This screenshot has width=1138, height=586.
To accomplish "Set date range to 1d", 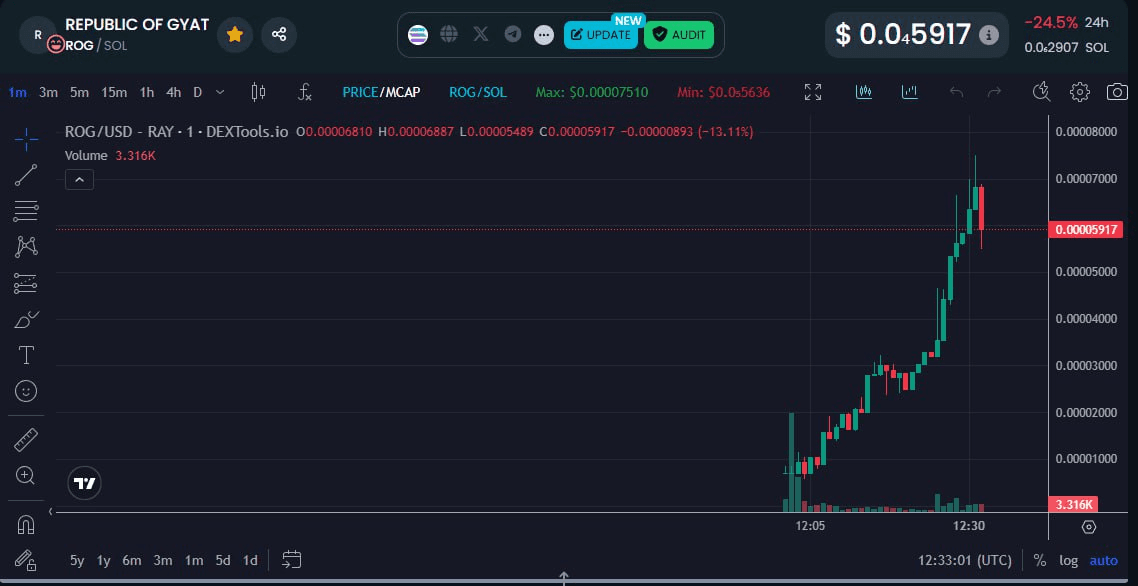I will (x=250, y=561).
